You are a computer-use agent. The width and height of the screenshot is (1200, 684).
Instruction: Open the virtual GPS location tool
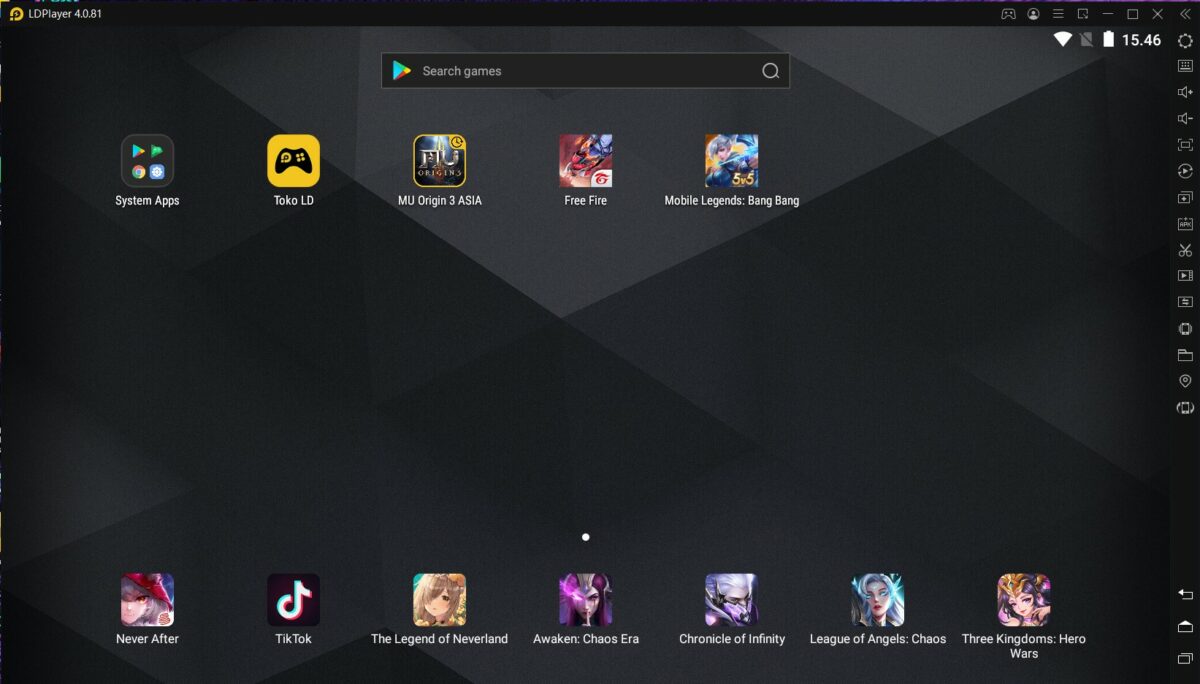pyautogui.click(x=1185, y=380)
